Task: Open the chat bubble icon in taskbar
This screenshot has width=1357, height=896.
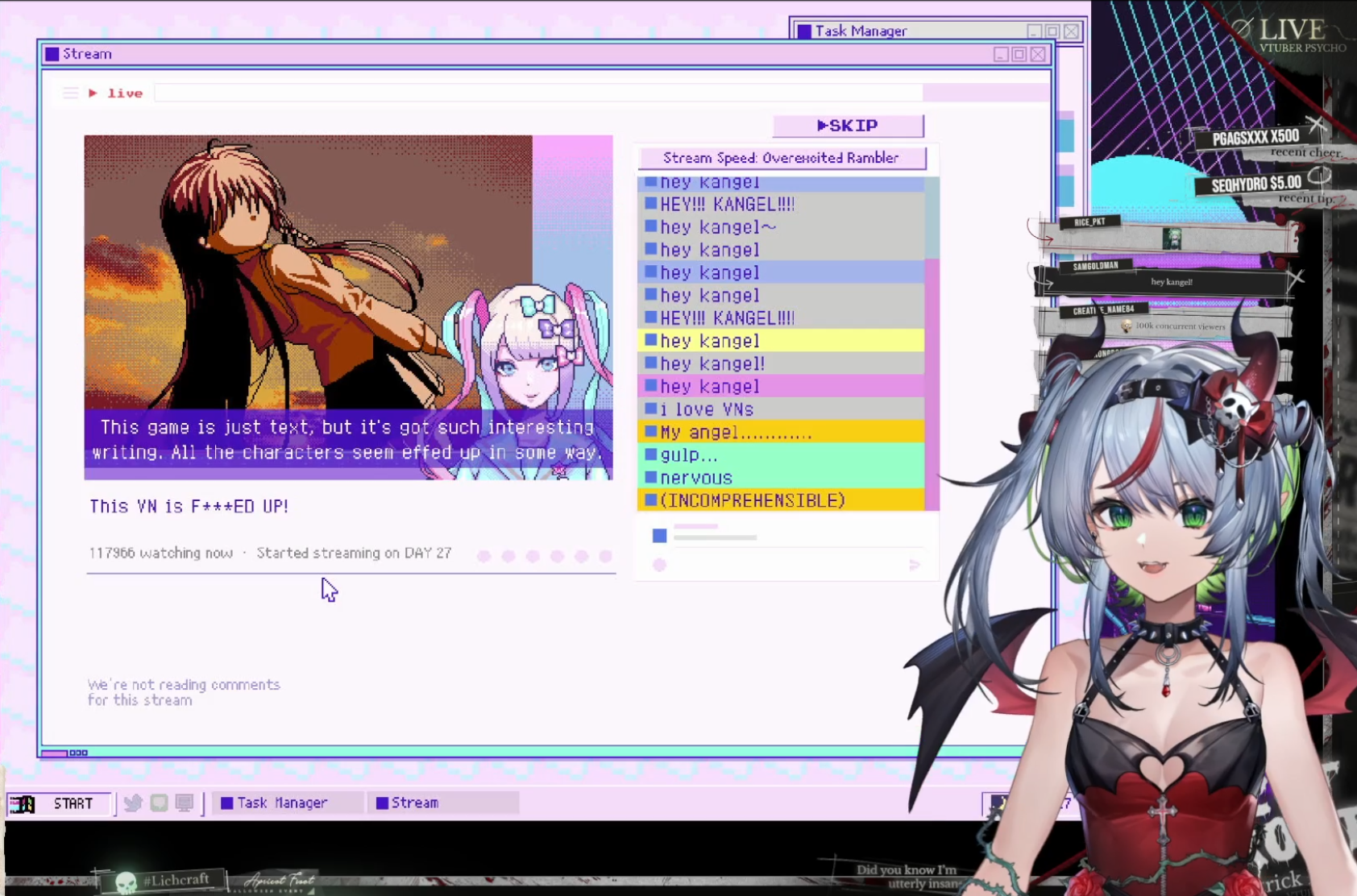Action: [159, 803]
